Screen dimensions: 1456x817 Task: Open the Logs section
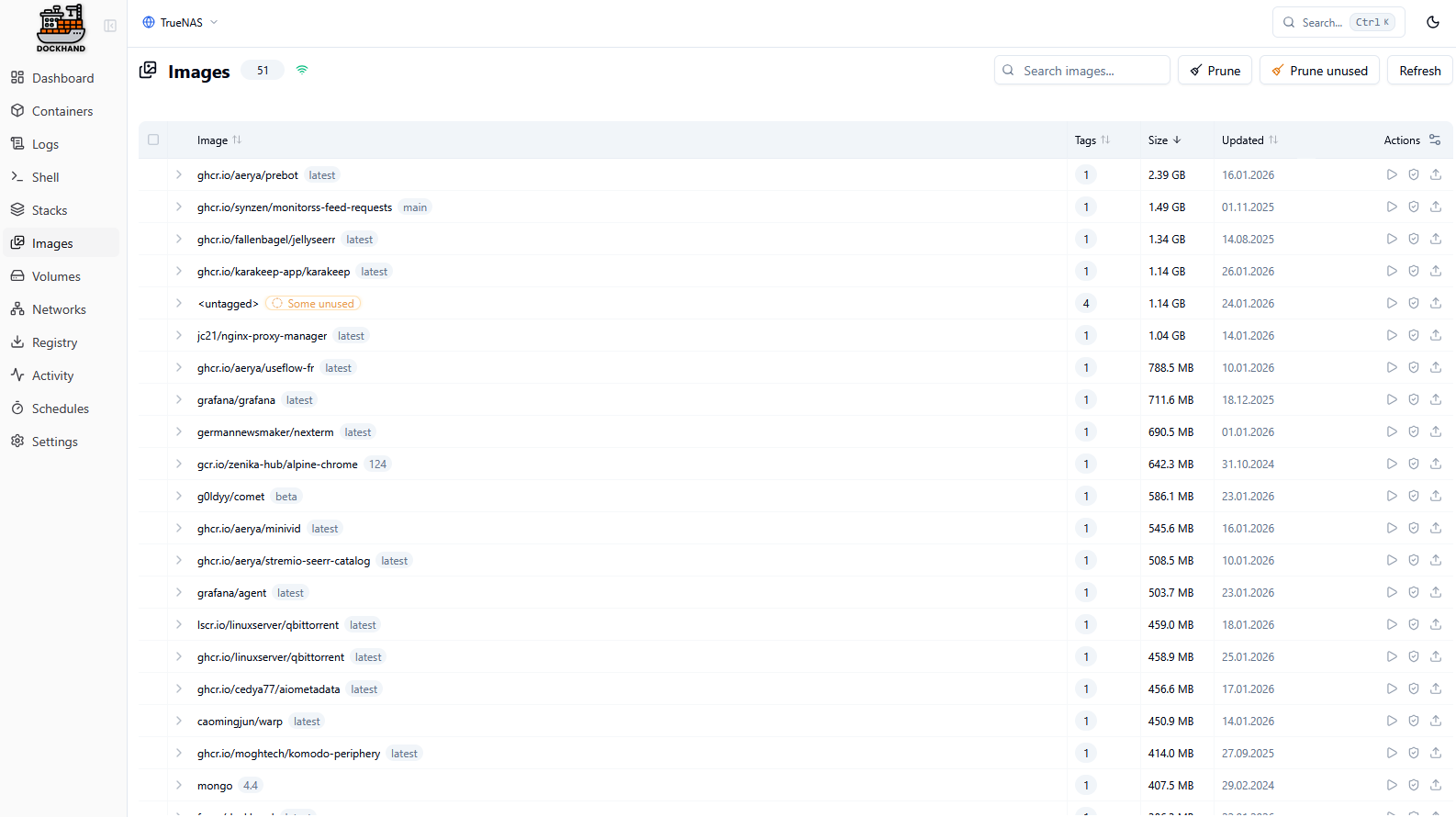point(61,144)
